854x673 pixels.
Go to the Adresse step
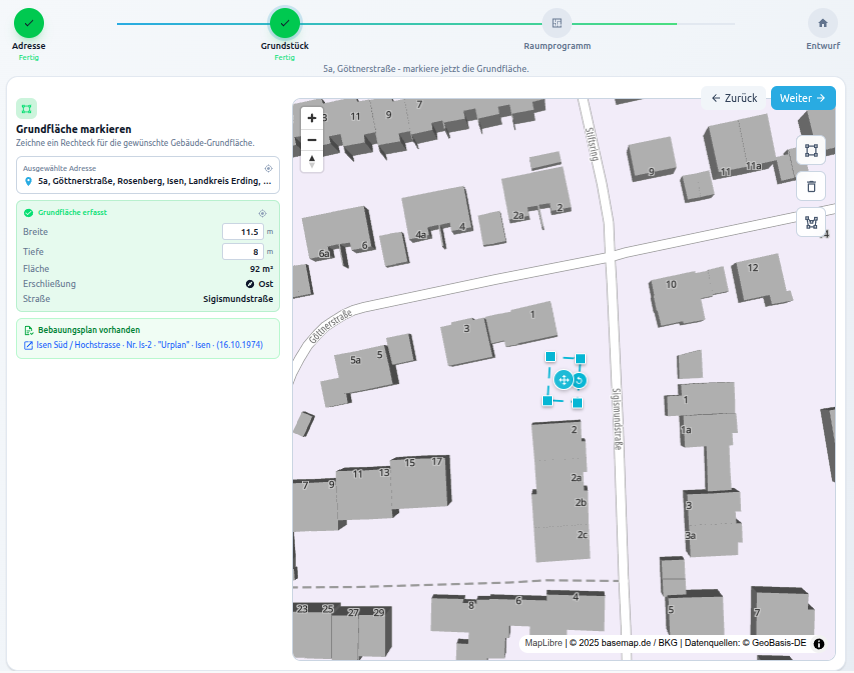coord(29,22)
